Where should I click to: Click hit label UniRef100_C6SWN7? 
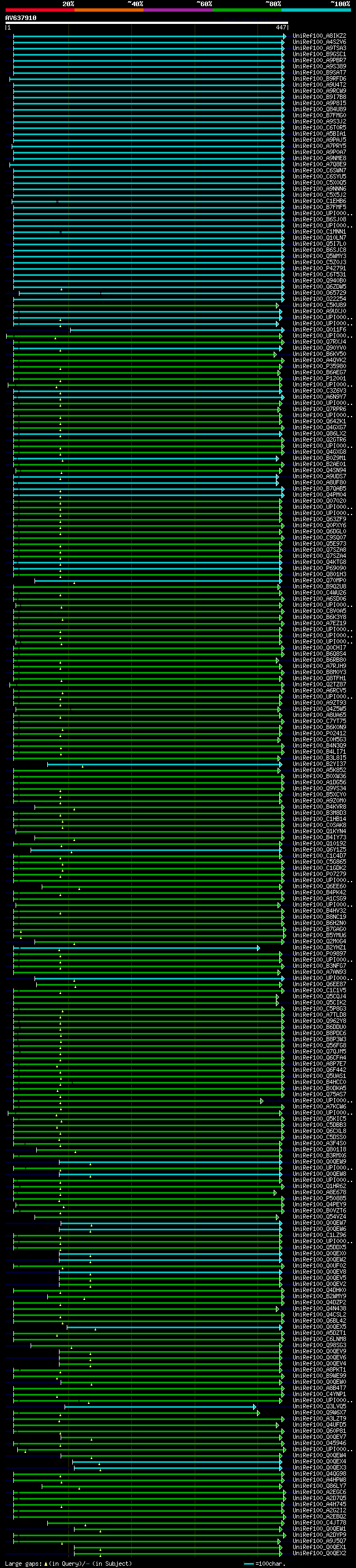(x=319, y=170)
